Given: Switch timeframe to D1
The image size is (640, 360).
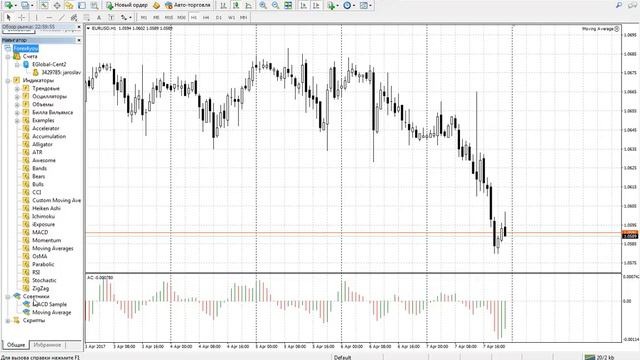Looking at the screenshot, I should tap(219, 18).
